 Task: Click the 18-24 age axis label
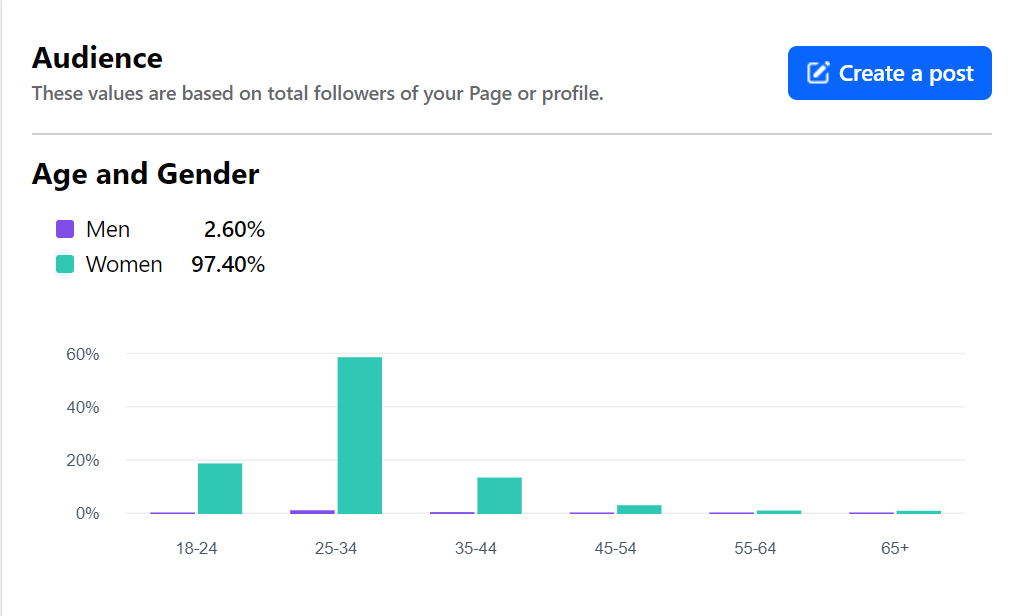pos(196,549)
